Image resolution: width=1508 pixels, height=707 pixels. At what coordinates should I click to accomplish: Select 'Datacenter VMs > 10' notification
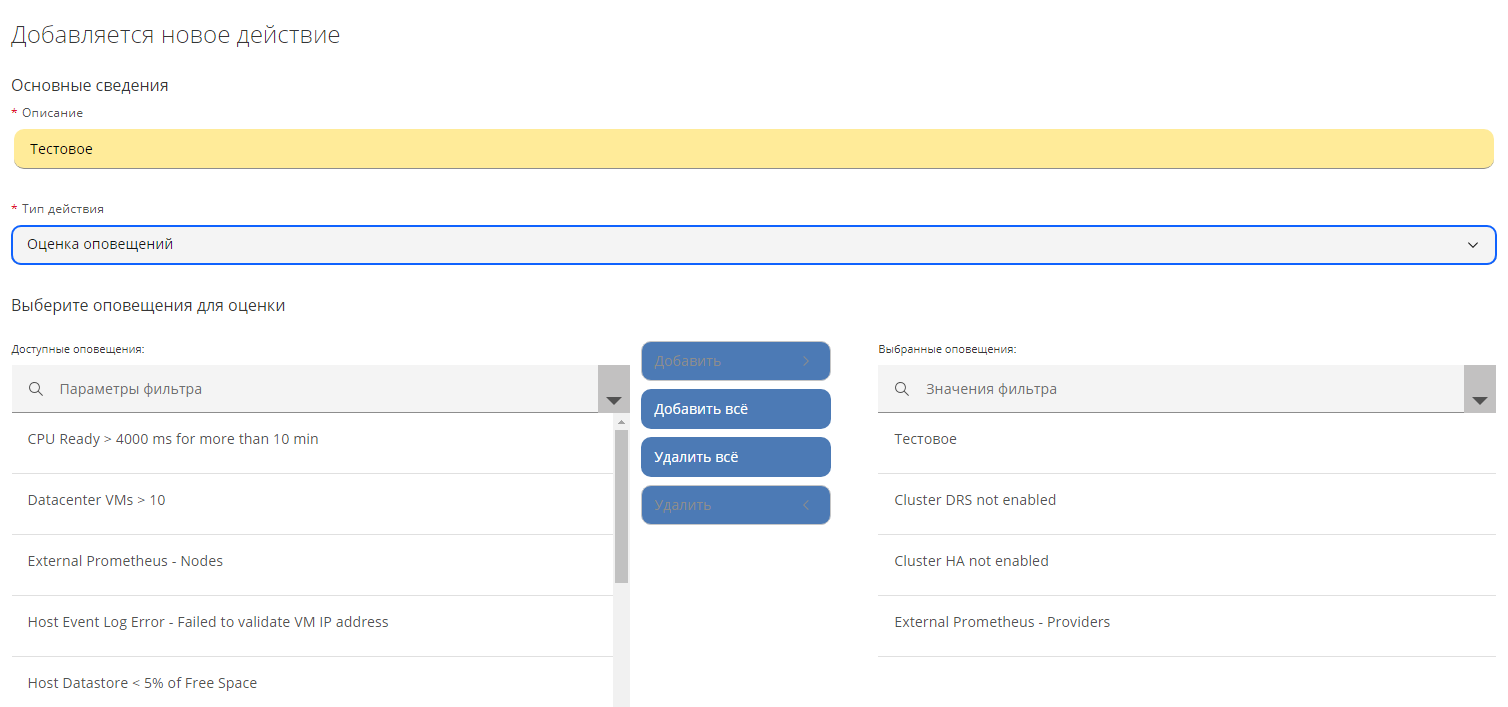click(97, 500)
